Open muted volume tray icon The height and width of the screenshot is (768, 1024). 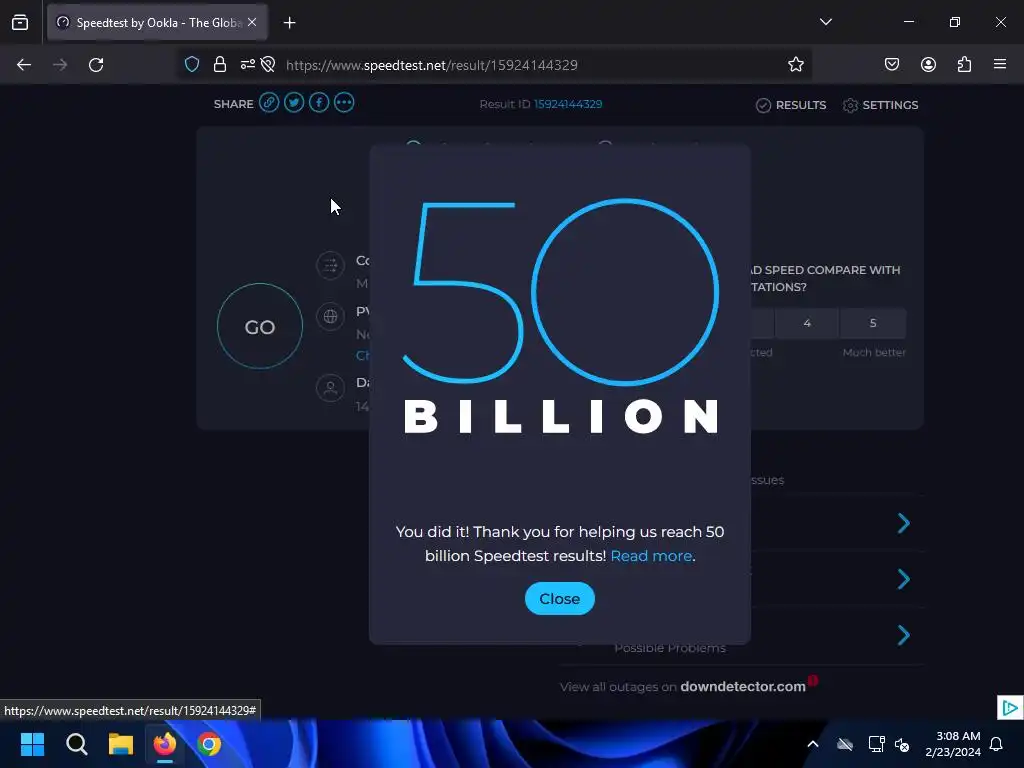(x=902, y=744)
